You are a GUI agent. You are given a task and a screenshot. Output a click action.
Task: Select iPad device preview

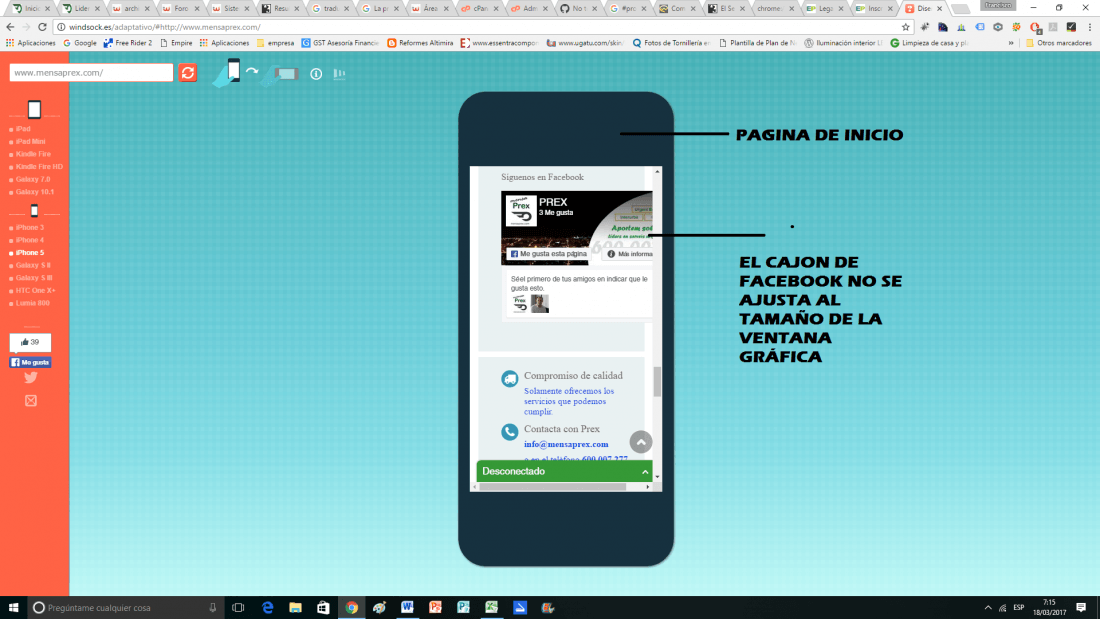click(x=23, y=129)
